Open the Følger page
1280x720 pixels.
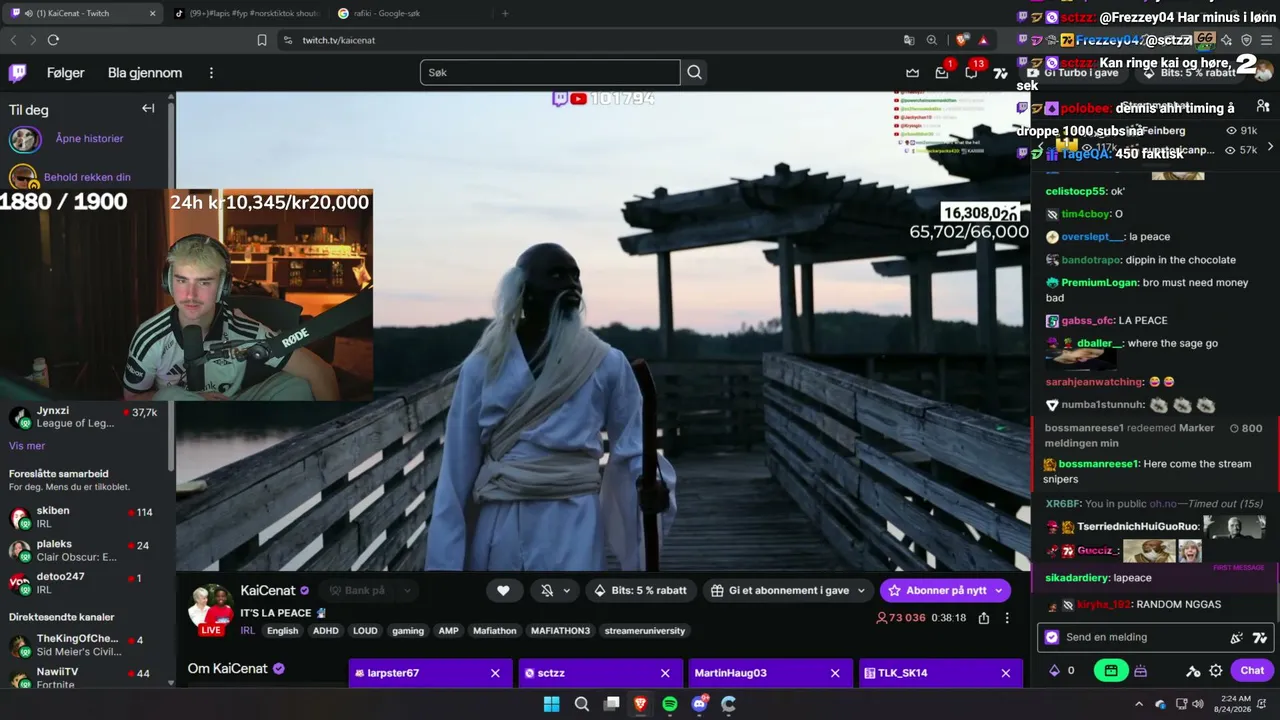pyautogui.click(x=66, y=73)
